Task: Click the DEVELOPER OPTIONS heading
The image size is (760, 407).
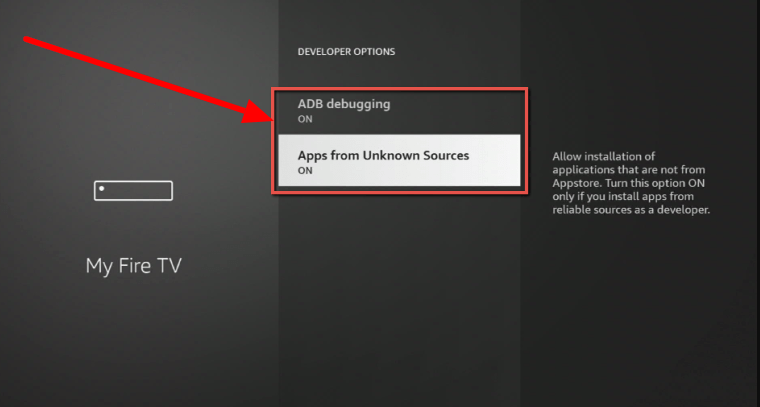Action: click(x=346, y=51)
